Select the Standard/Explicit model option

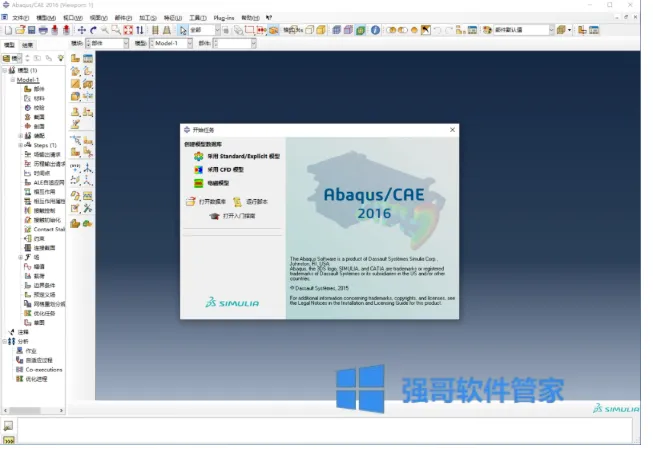[x=237, y=156]
